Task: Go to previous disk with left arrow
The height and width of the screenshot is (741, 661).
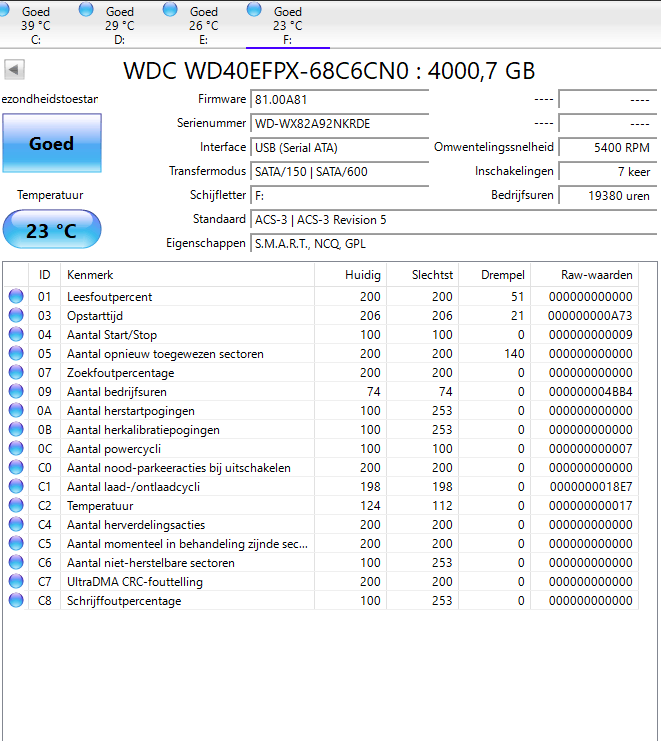Action: pyautogui.click(x=14, y=70)
